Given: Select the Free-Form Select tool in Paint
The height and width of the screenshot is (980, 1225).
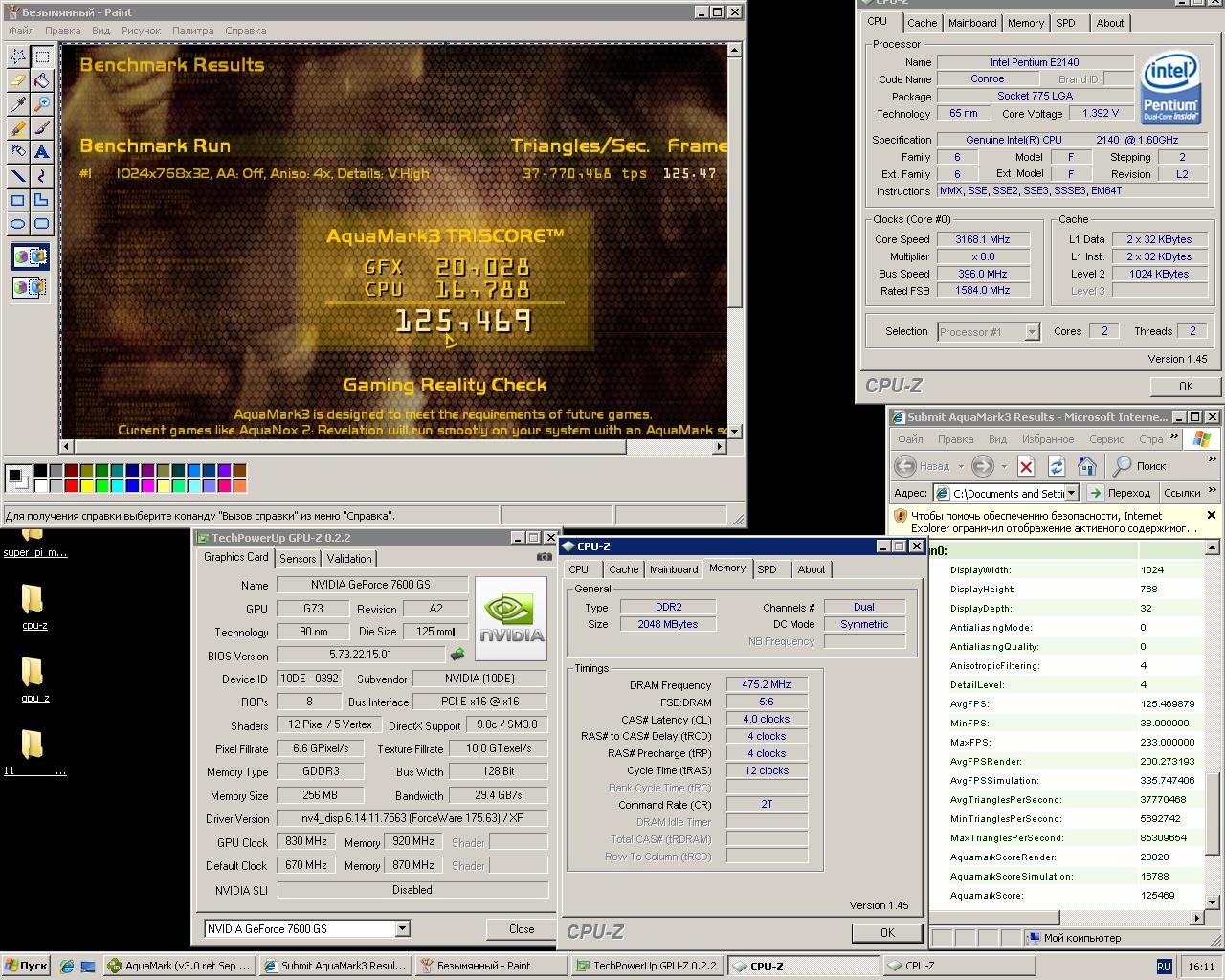Looking at the screenshot, I should click(18, 56).
